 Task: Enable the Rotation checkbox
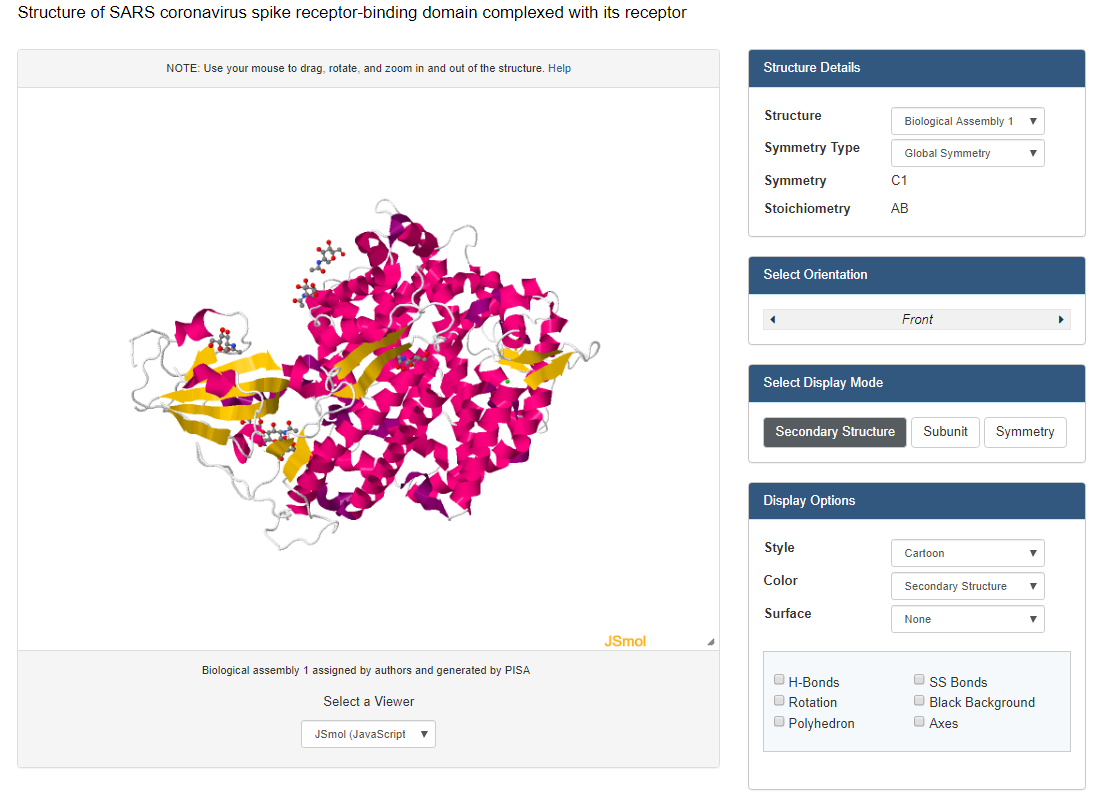(x=780, y=702)
